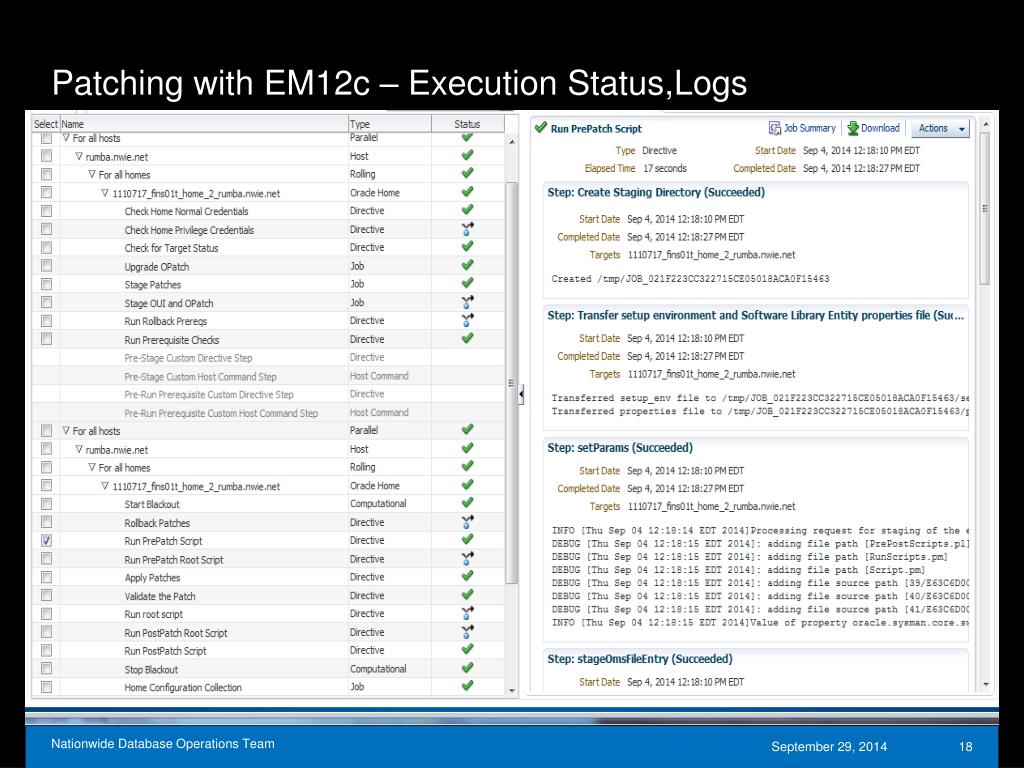Click "Step: Create Staging Directory (Succeeded)" heading
Image resolution: width=1024 pixels, height=768 pixels.
[656, 192]
